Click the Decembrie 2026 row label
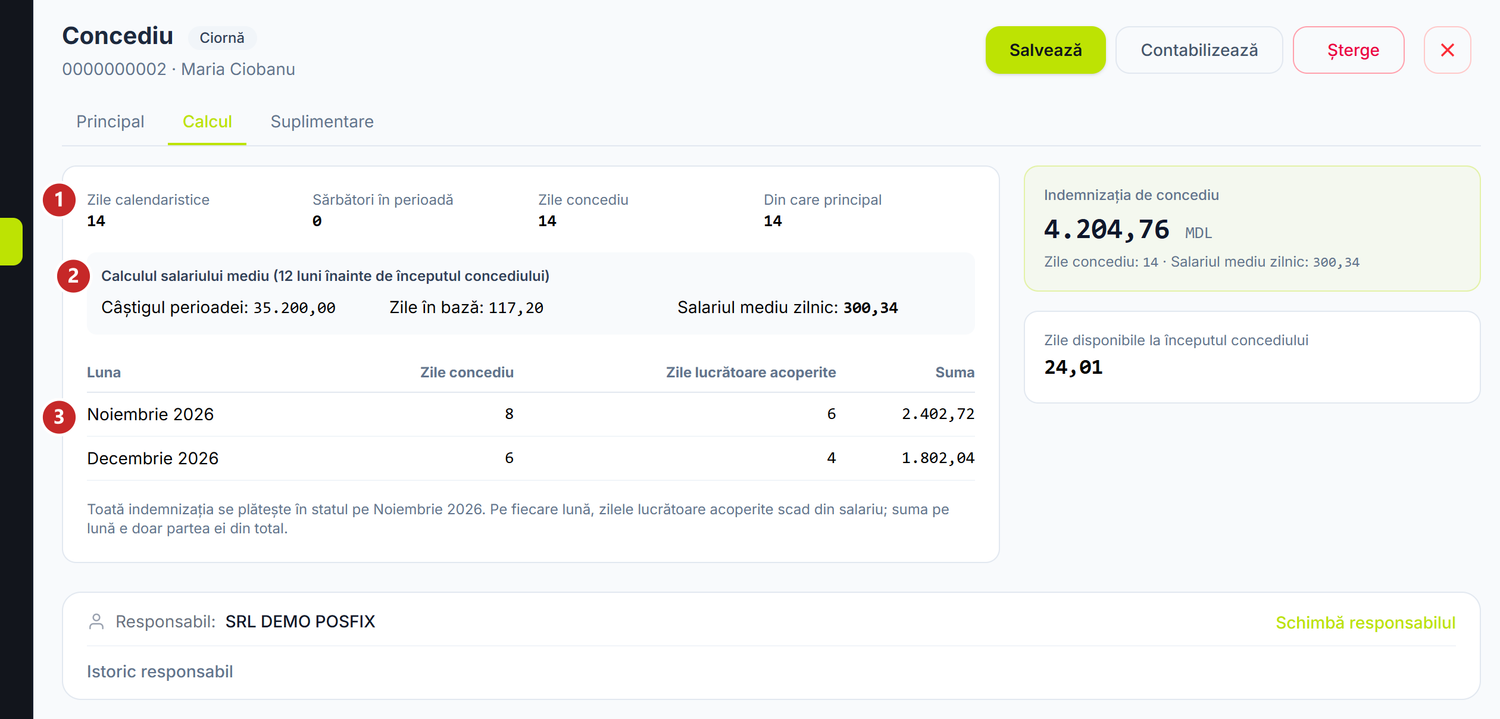This screenshot has height=719, width=1500. pos(153,458)
